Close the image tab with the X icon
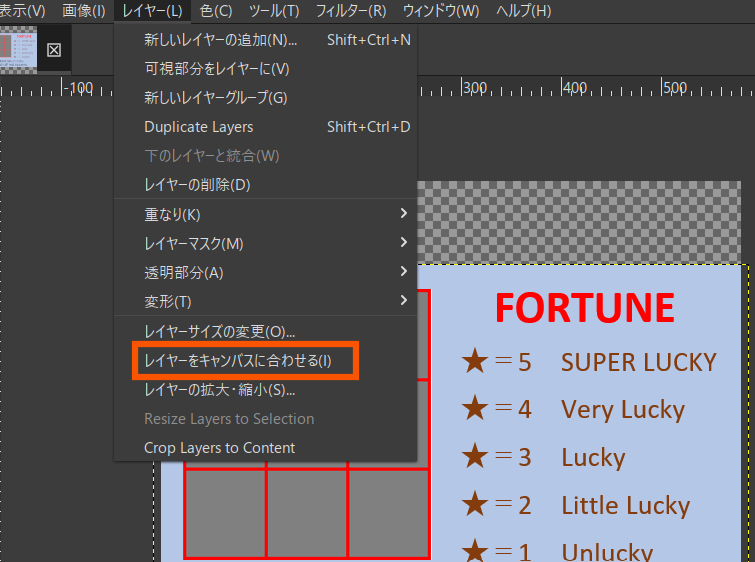This screenshot has height=562, width=755. [x=54, y=49]
